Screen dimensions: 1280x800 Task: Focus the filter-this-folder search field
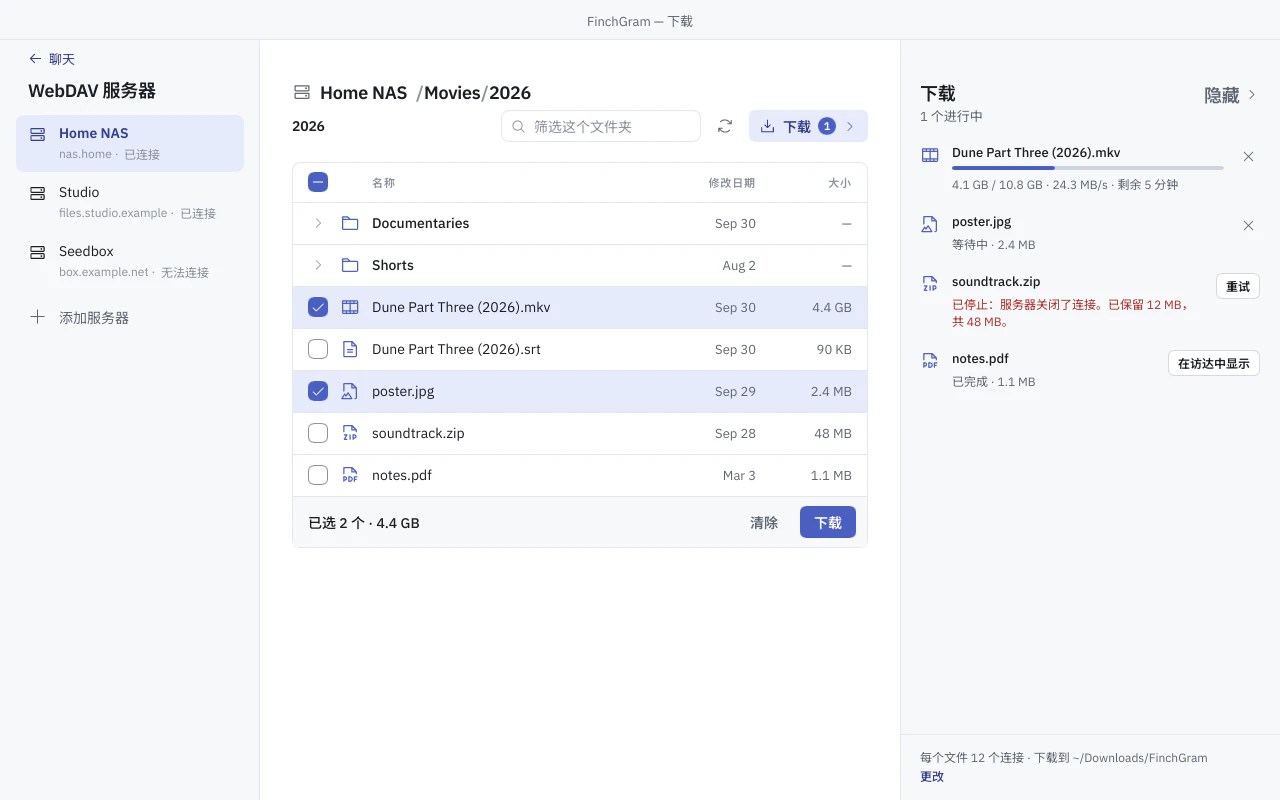(x=601, y=126)
